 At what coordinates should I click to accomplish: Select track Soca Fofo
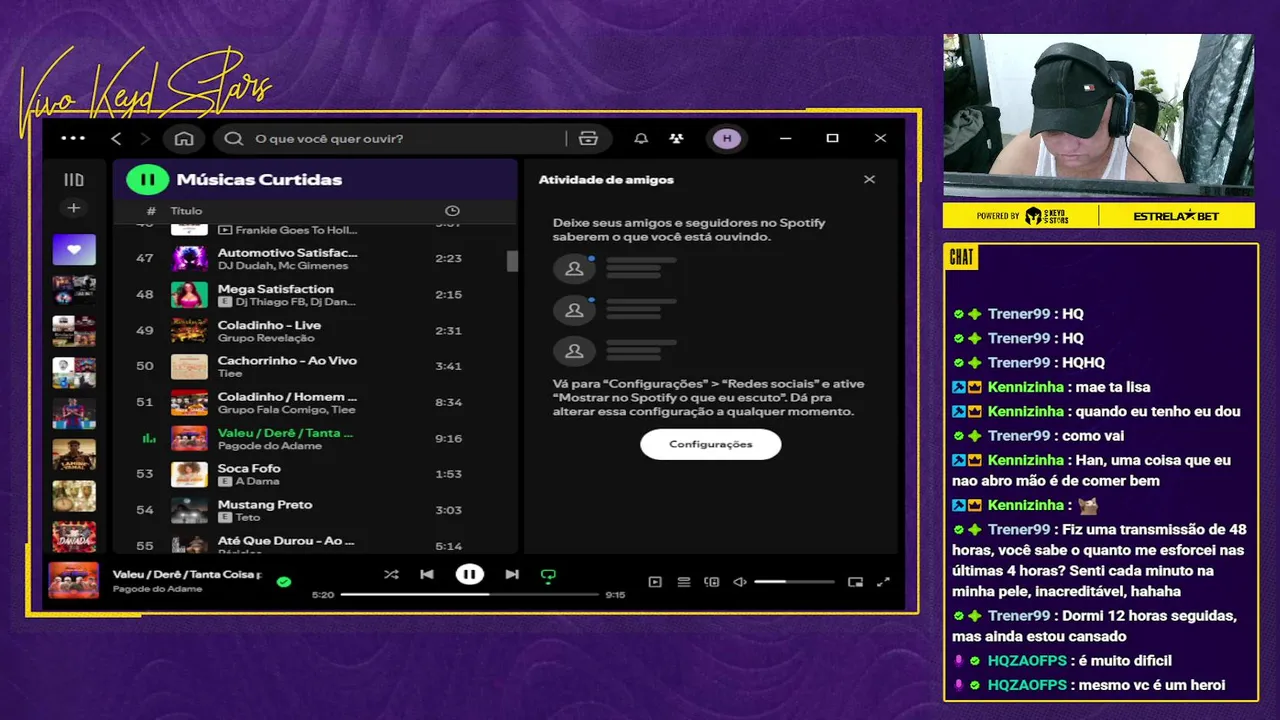tap(315, 474)
